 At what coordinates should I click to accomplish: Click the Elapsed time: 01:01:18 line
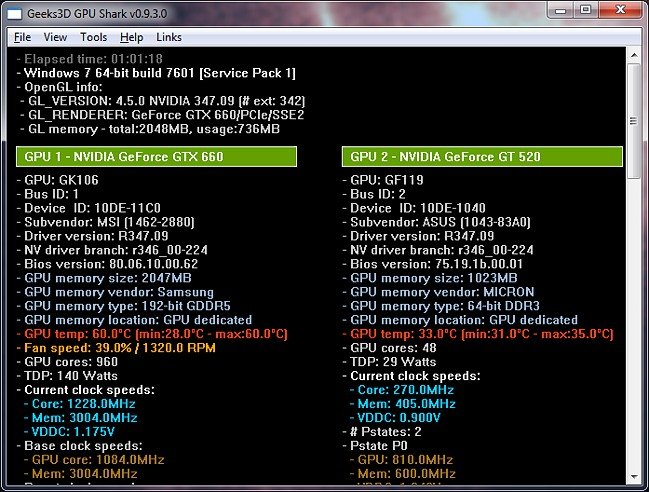[x=90, y=59]
